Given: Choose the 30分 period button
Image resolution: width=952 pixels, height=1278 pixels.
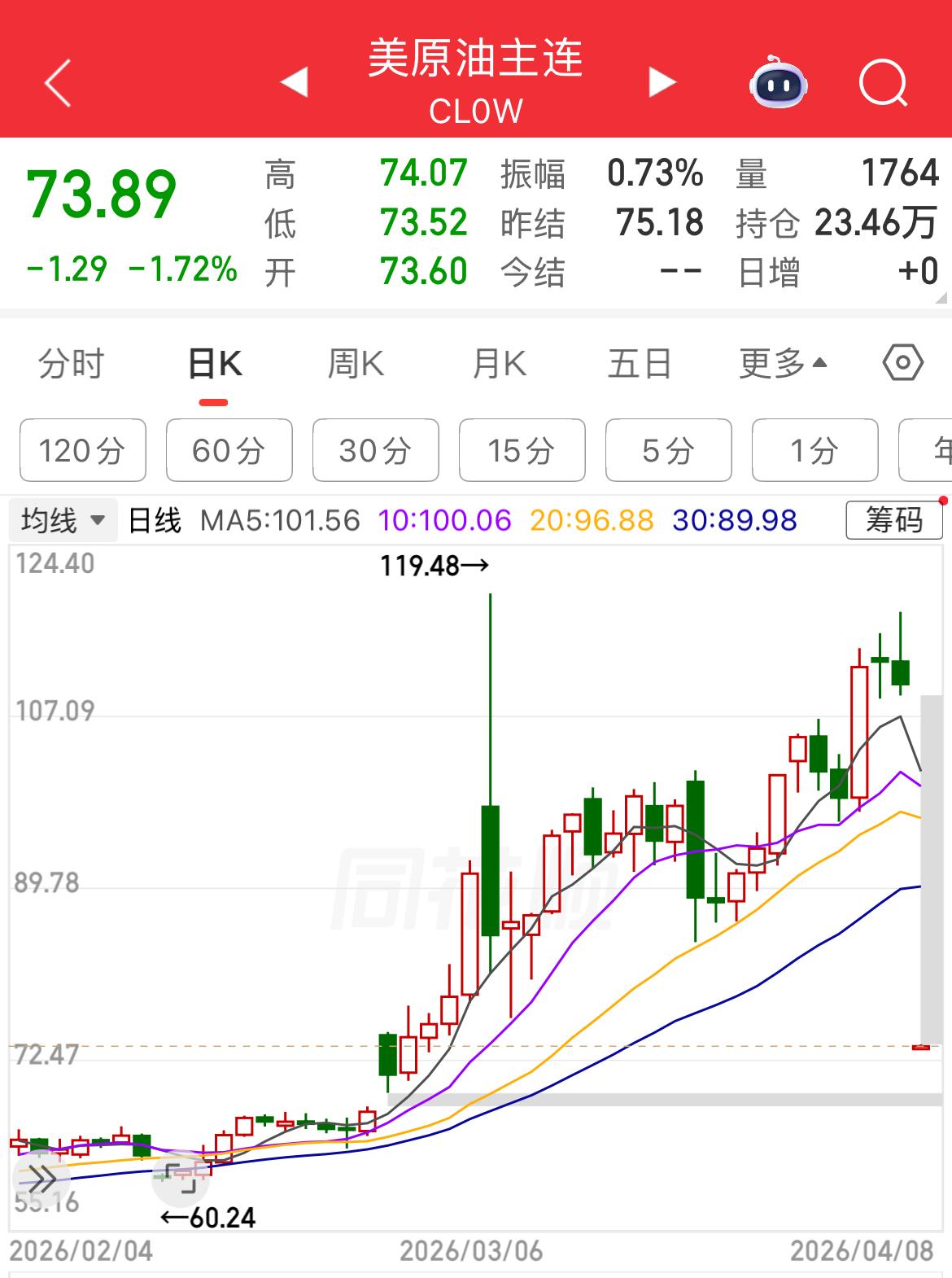Looking at the screenshot, I should point(375,450).
